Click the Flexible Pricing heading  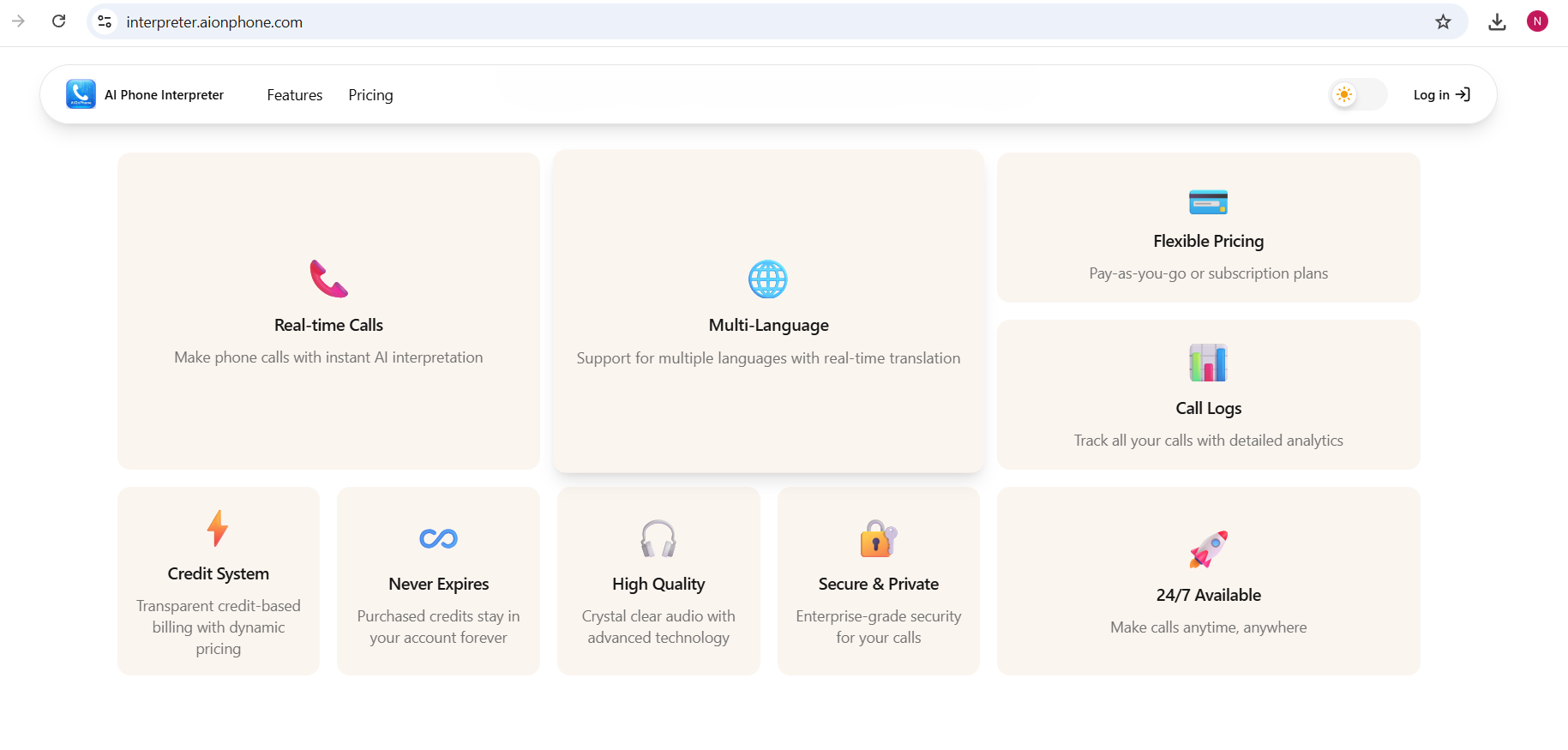click(1208, 241)
